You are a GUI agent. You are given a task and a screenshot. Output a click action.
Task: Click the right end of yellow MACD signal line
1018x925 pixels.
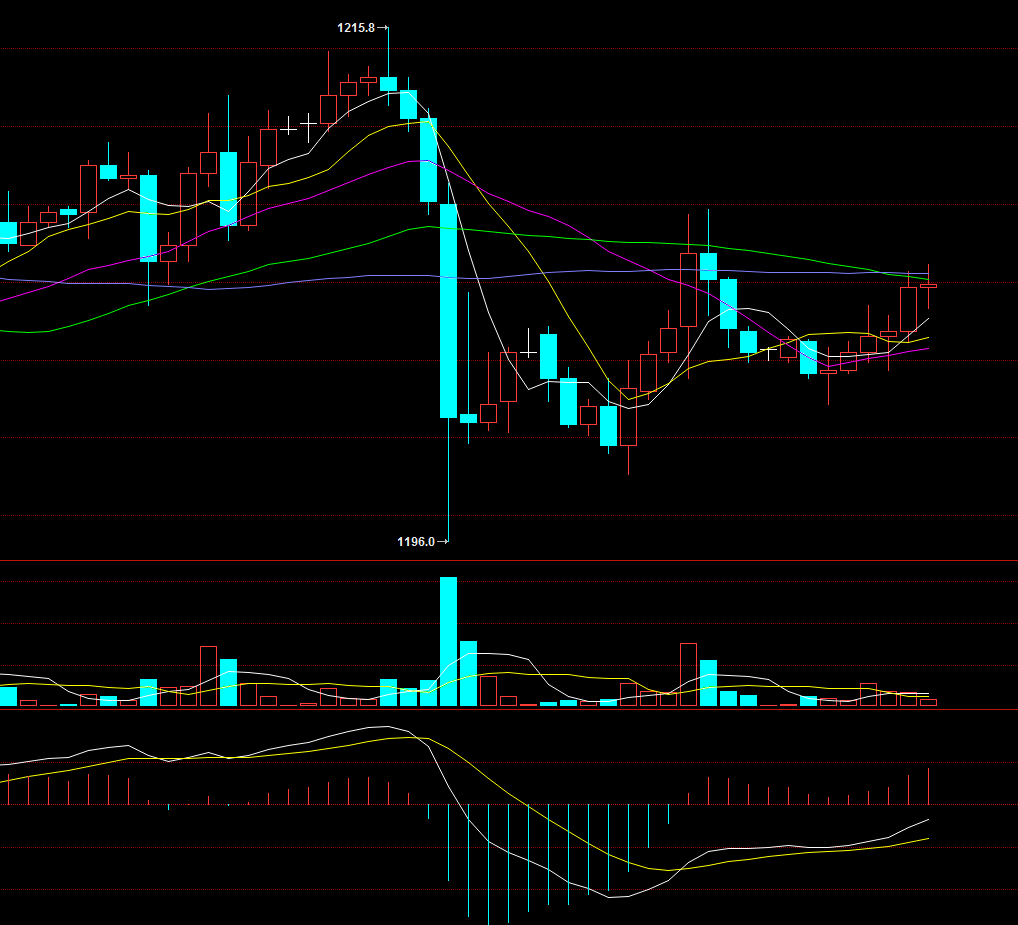928,838
